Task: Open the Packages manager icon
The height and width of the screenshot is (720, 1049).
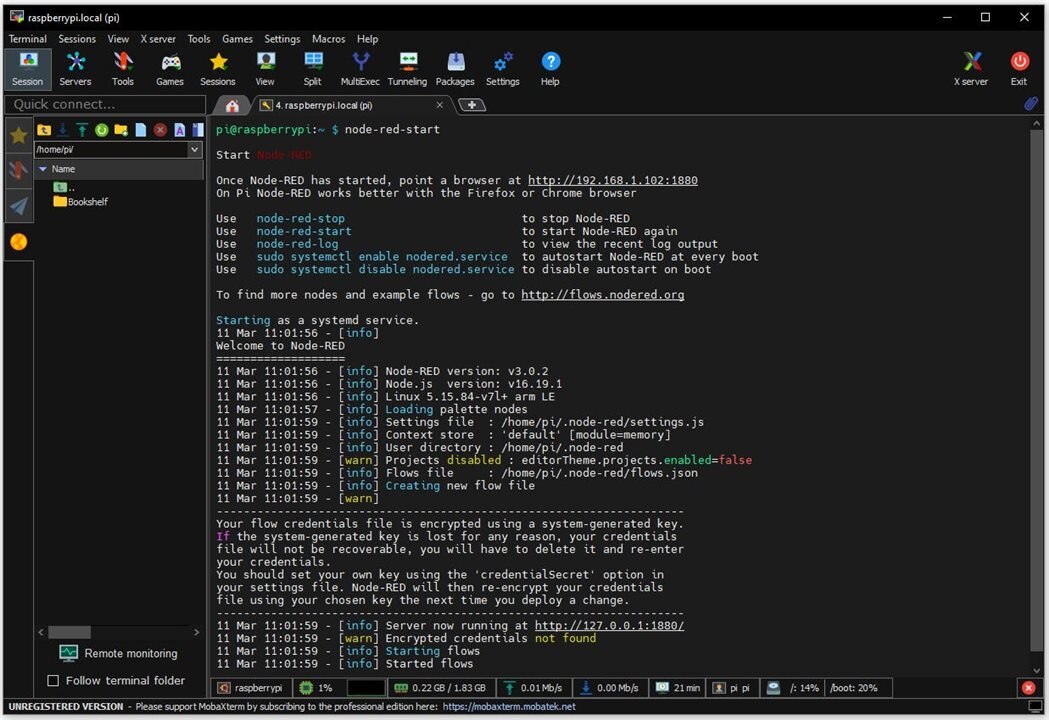Action: [x=455, y=68]
